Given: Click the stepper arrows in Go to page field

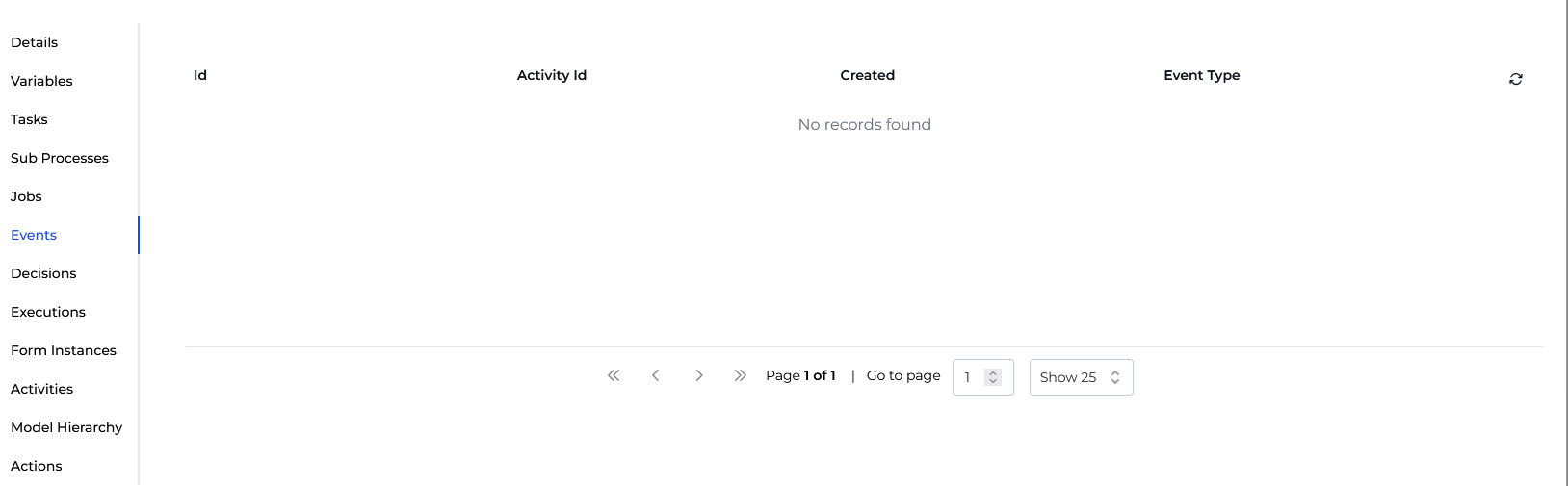Looking at the screenshot, I should click(x=993, y=377).
